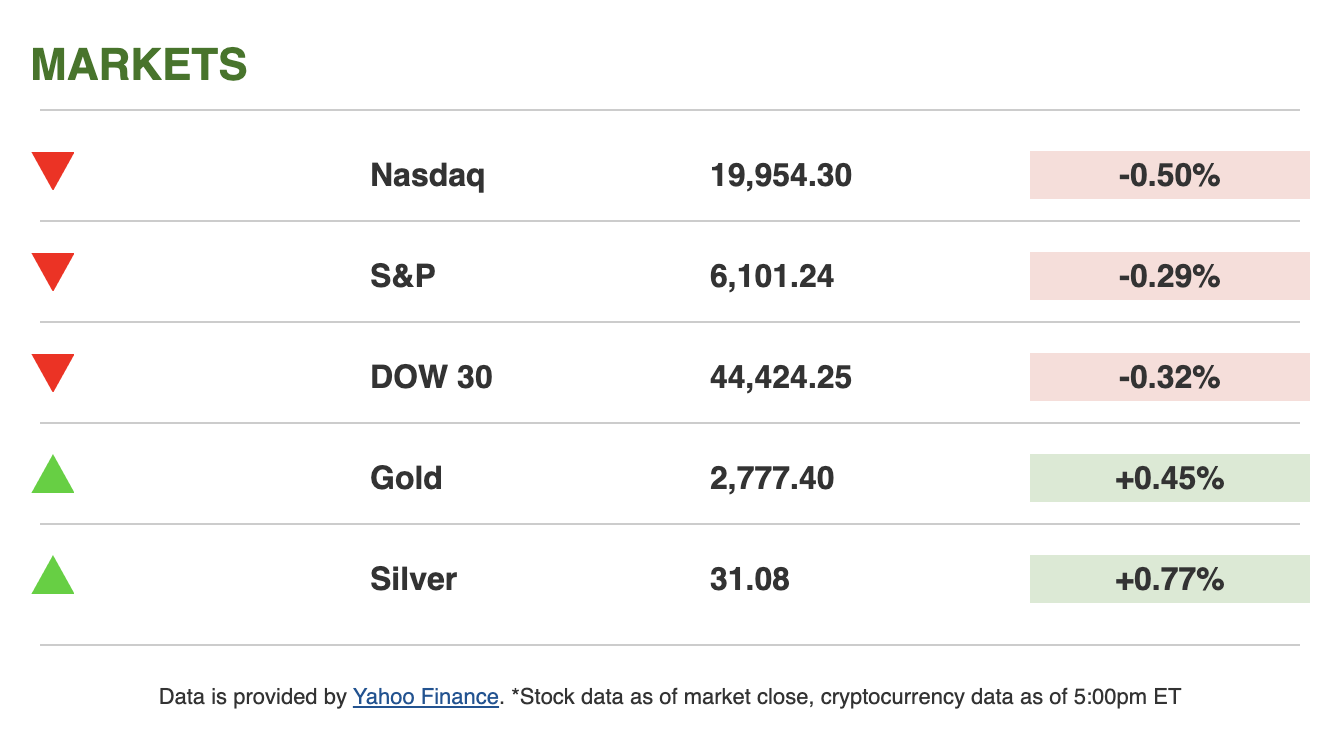Click the red down arrow beside S&P
Viewport: 1342px width, 744px height.
pyautogui.click(x=53, y=271)
